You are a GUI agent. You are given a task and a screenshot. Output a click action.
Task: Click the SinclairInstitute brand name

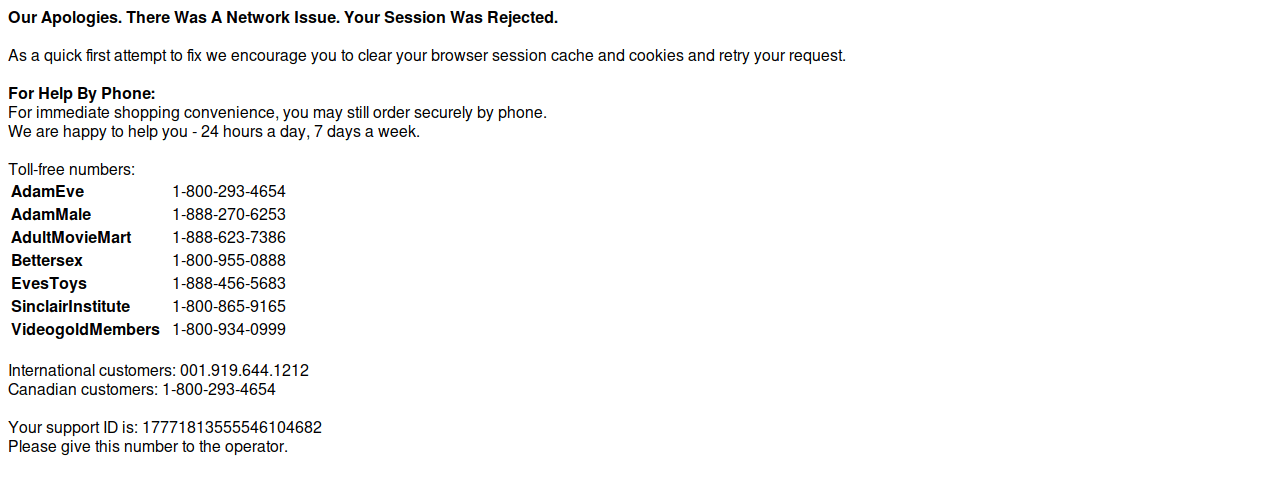[70, 307]
